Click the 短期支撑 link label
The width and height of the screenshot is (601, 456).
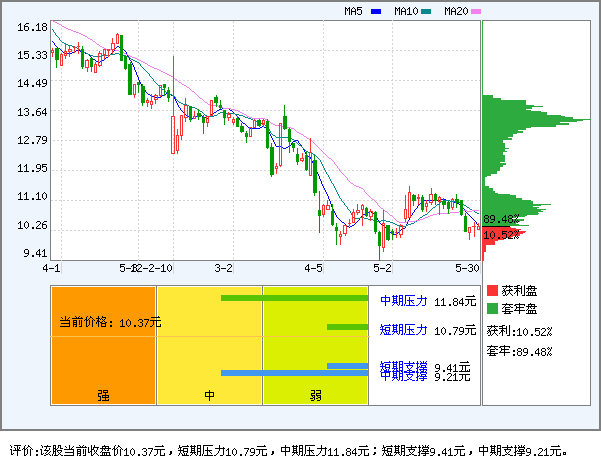(404, 366)
